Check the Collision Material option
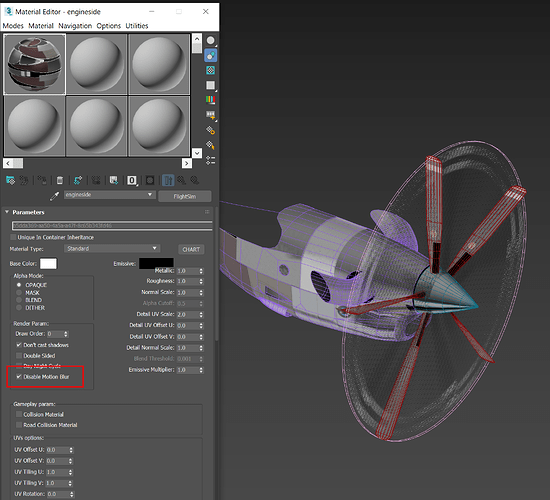This screenshot has width=550, height=500. click(x=19, y=414)
